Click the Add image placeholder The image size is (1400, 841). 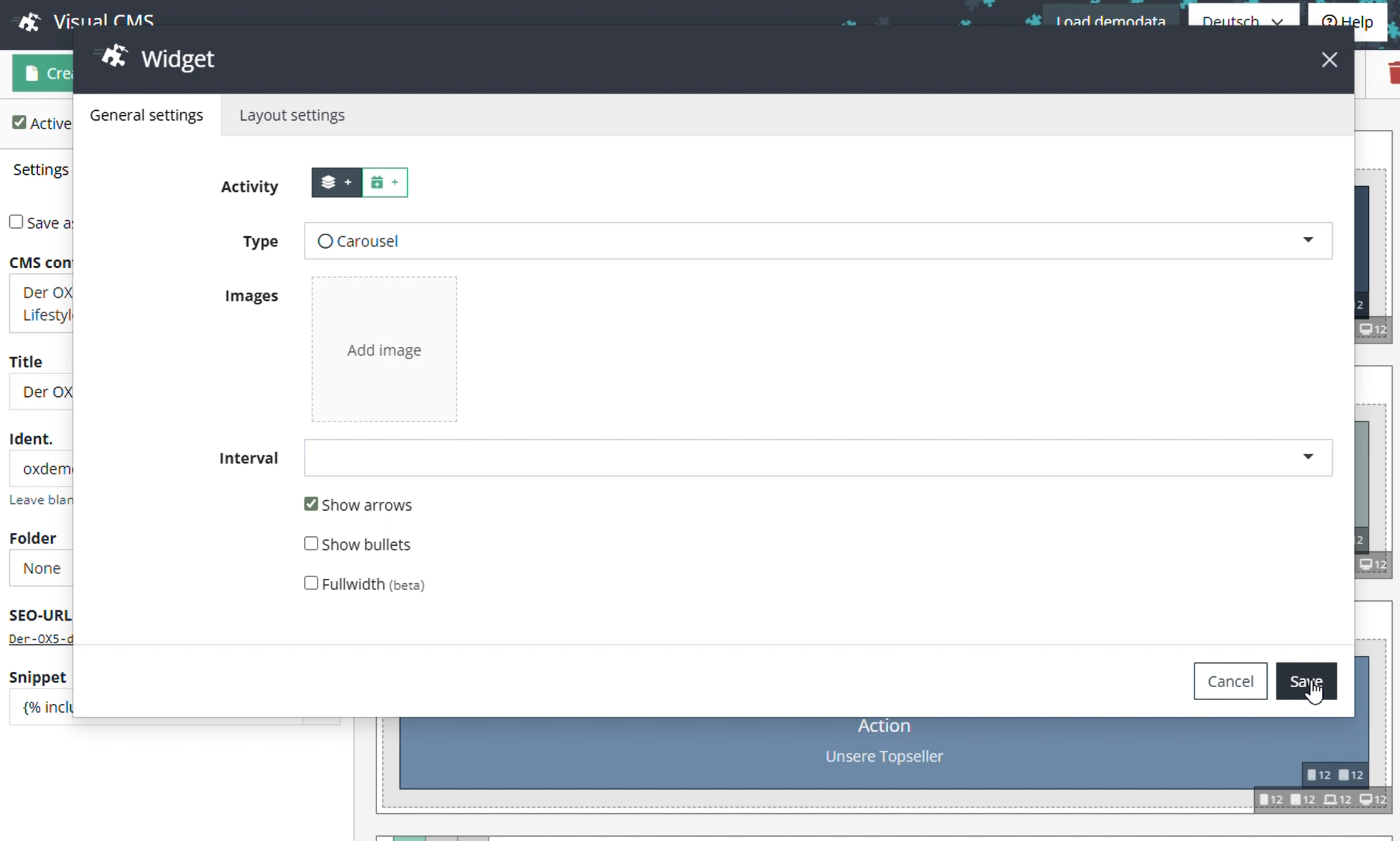pos(384,349)
